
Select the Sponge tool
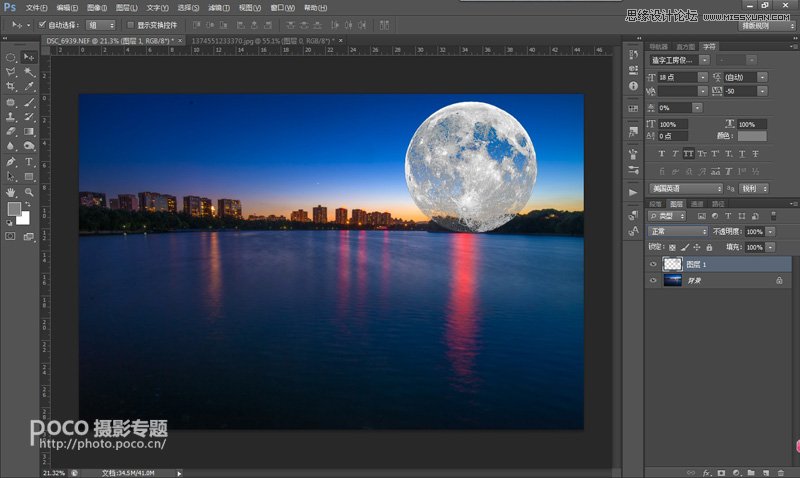point(29,146)
